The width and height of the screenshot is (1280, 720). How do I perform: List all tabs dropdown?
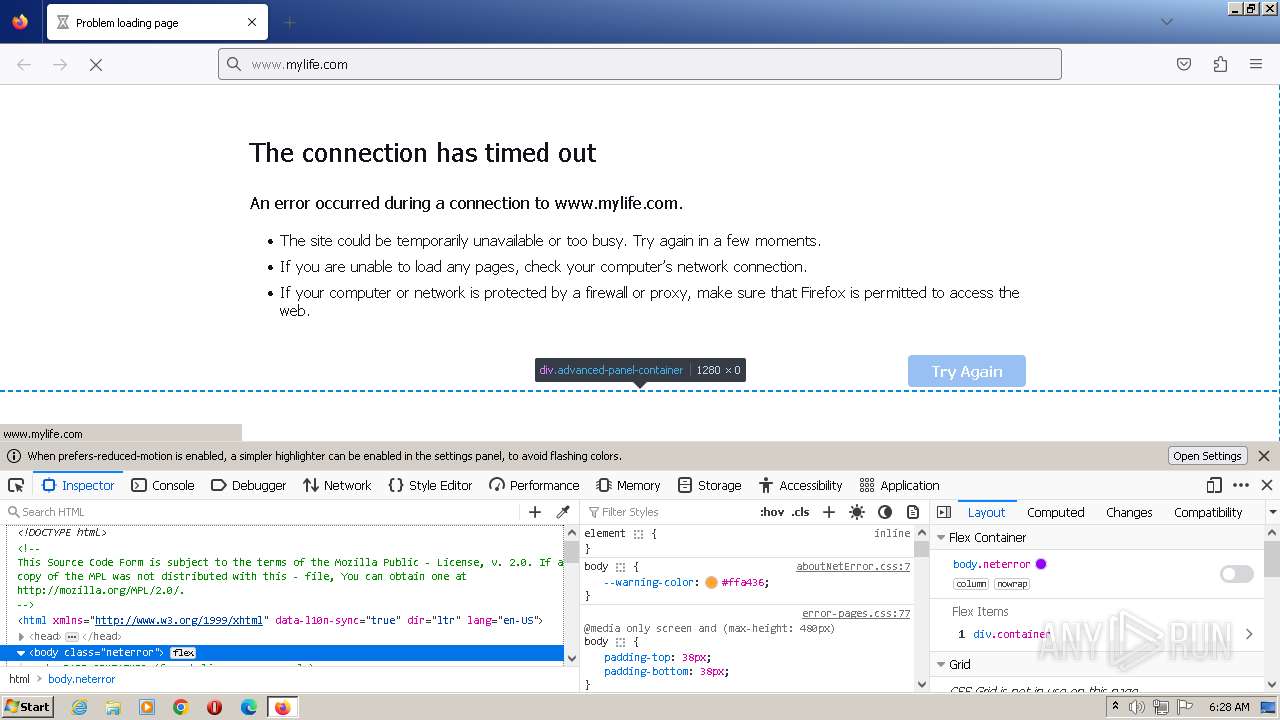pos(1166,22)
